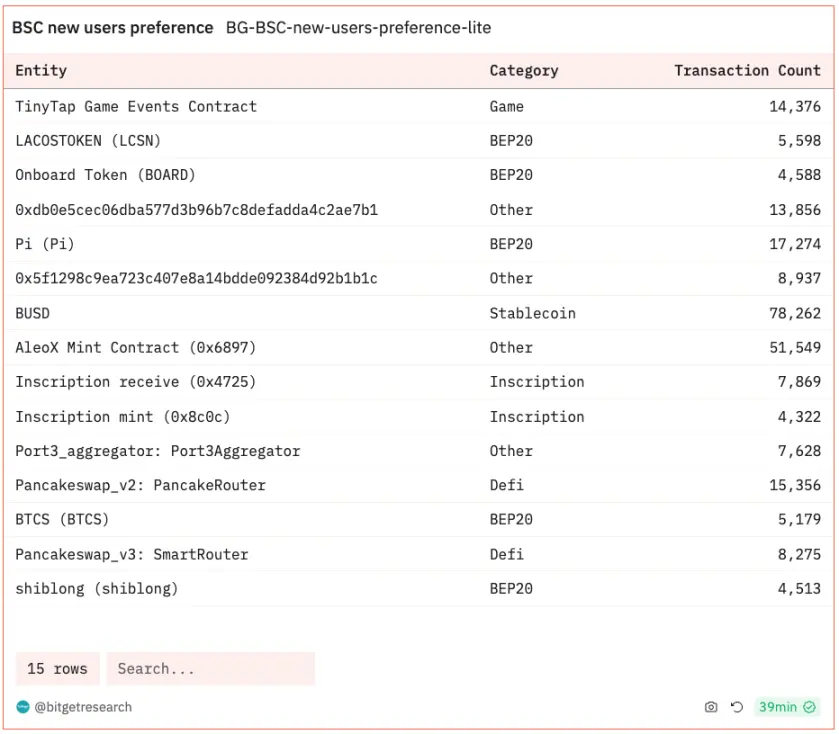Click AleoX Mint Contract (0x6897) cell
Viewport: 839px width, 734px height.
click(x=136, y=348)
